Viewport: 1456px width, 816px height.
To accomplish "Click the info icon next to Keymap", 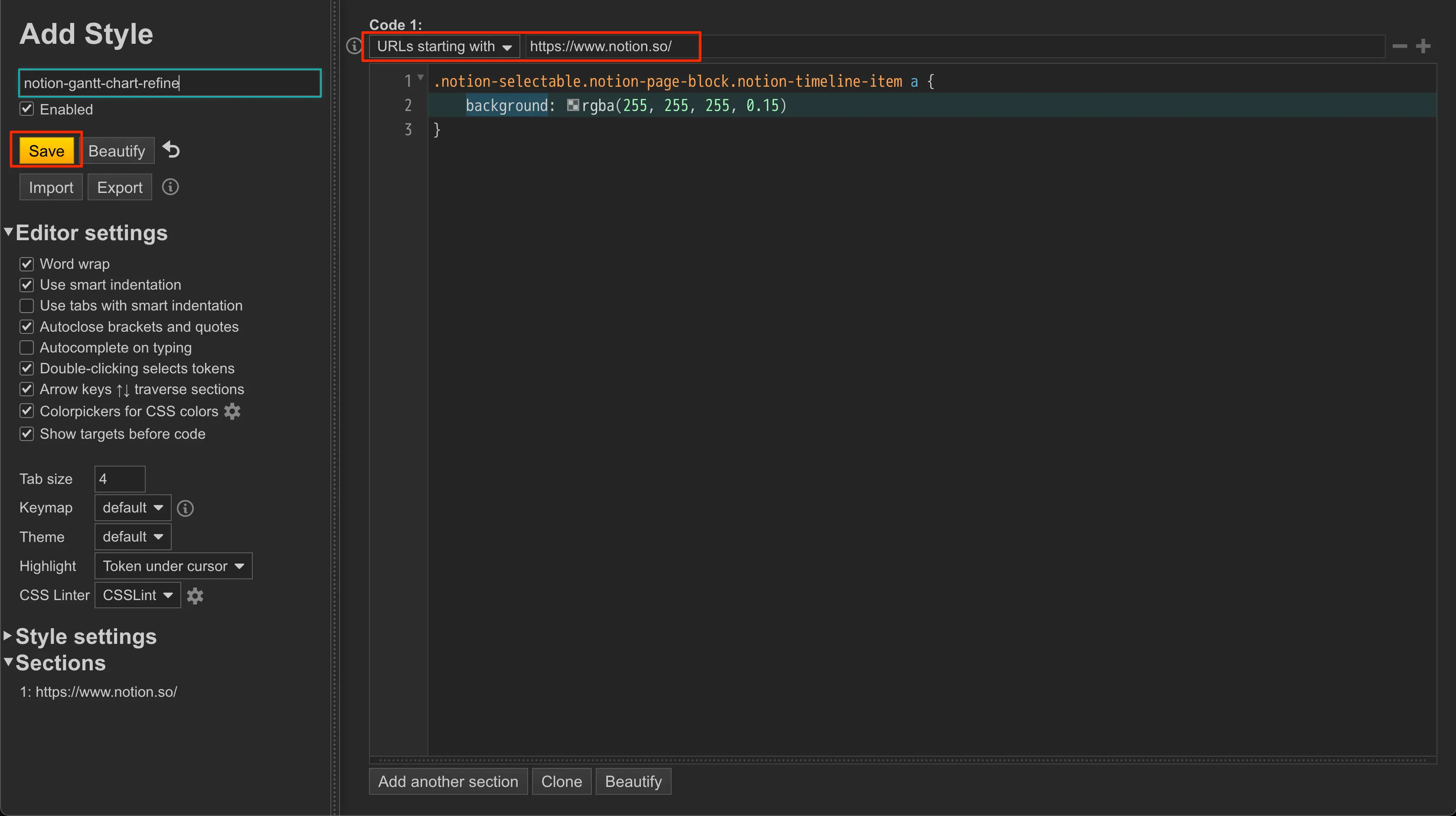I will [186, 508].
